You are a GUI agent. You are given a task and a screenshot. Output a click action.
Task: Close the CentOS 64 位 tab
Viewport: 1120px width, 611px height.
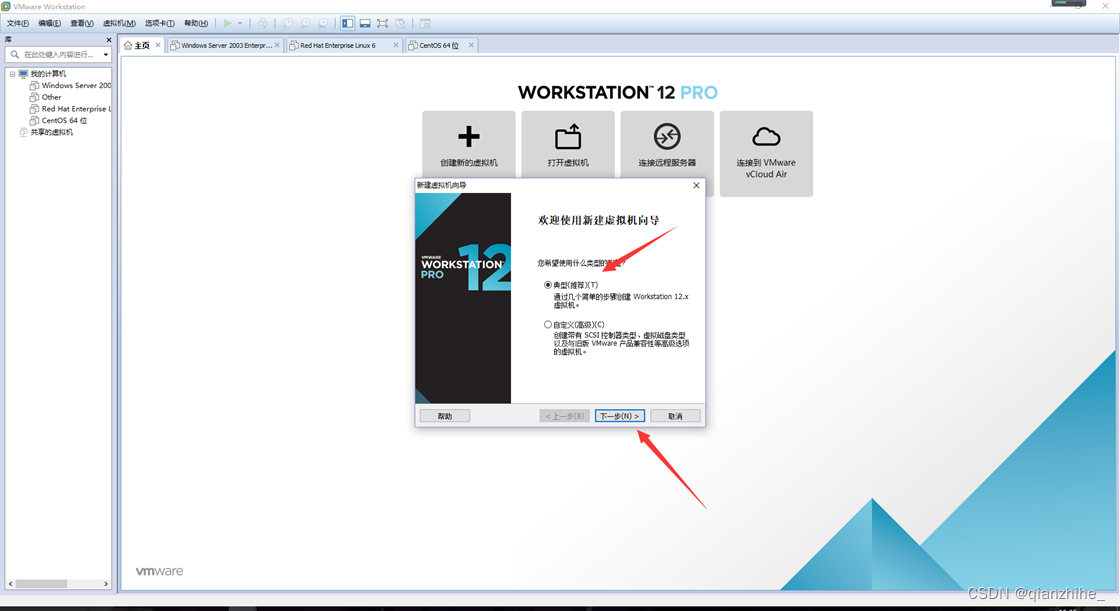471,45
